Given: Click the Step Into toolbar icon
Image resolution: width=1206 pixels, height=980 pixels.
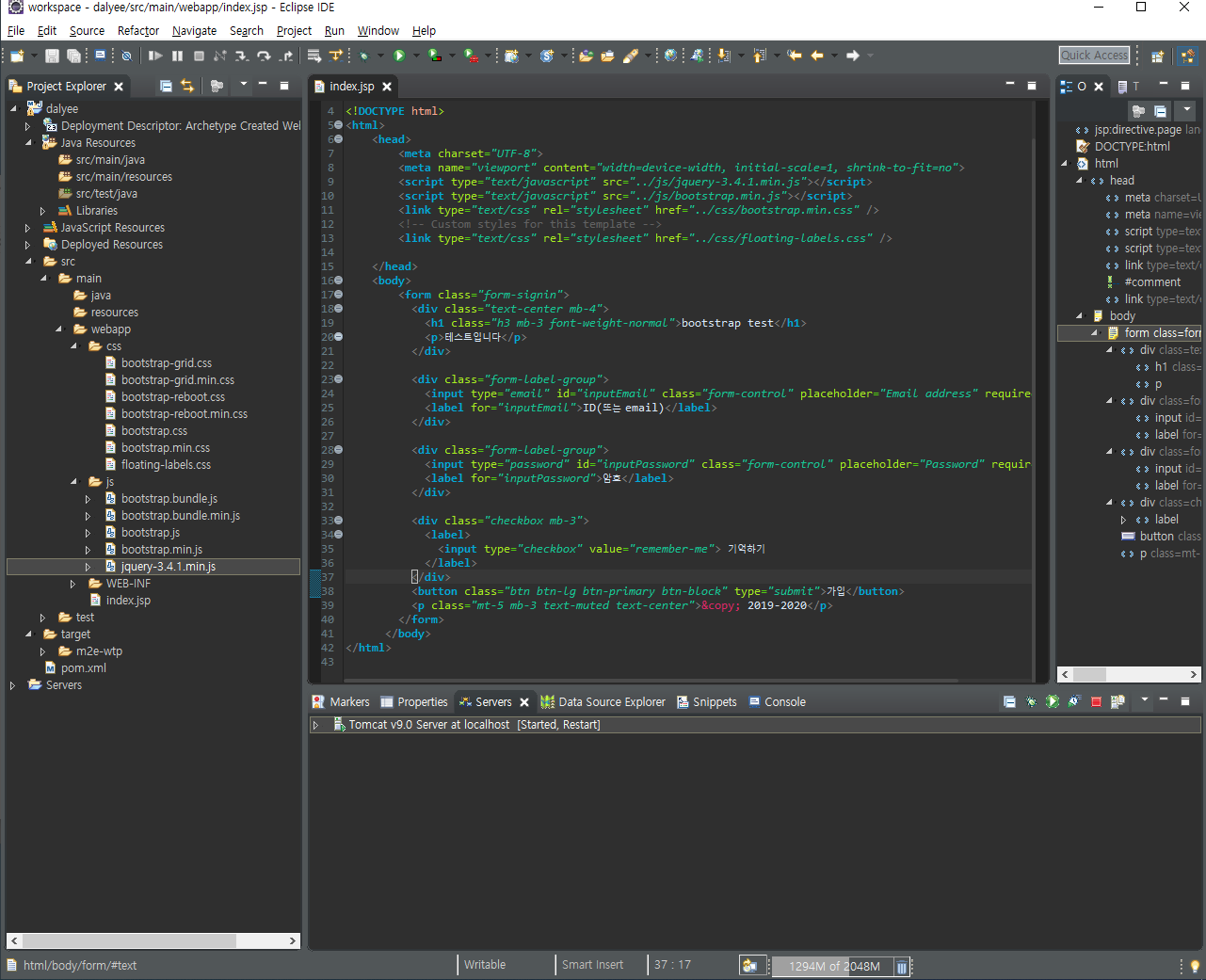Looking at the screenshot, I should pyautogui.click(x=242, y=56).
